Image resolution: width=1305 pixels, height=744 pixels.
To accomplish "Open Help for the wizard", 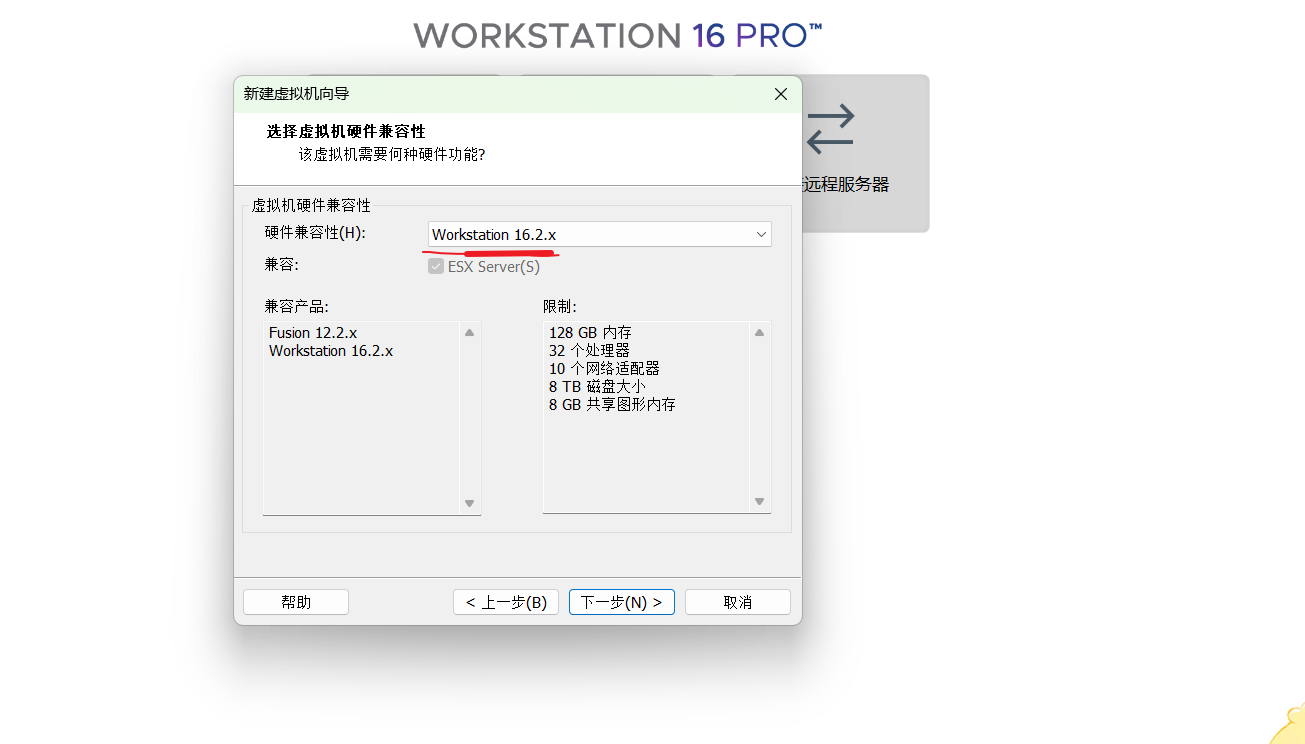I will pyautogui.click(x=296, y=602).
